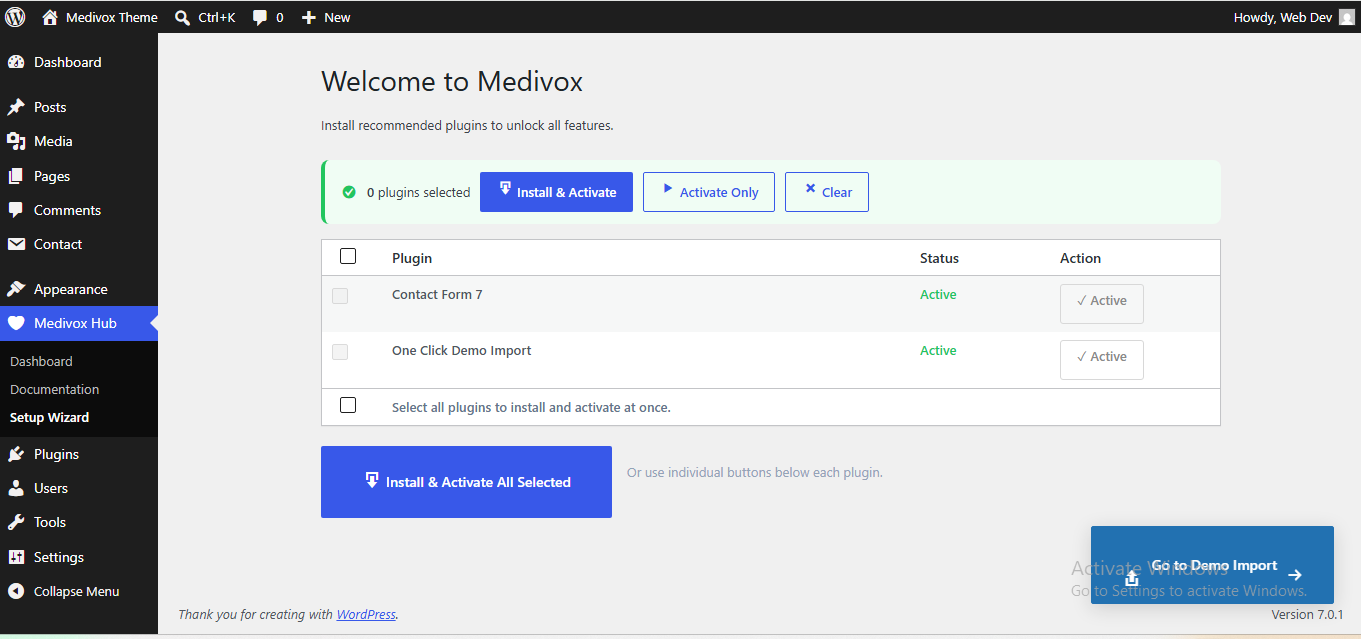Click Active status for One Click Demo Import
Screen dimensions: 1361x639
coord(938,350)
